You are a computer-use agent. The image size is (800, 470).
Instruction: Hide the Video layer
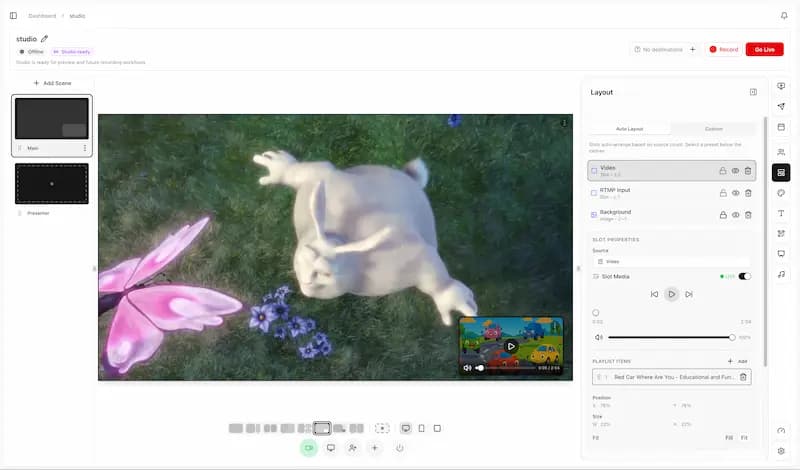(x=735, y=171)
